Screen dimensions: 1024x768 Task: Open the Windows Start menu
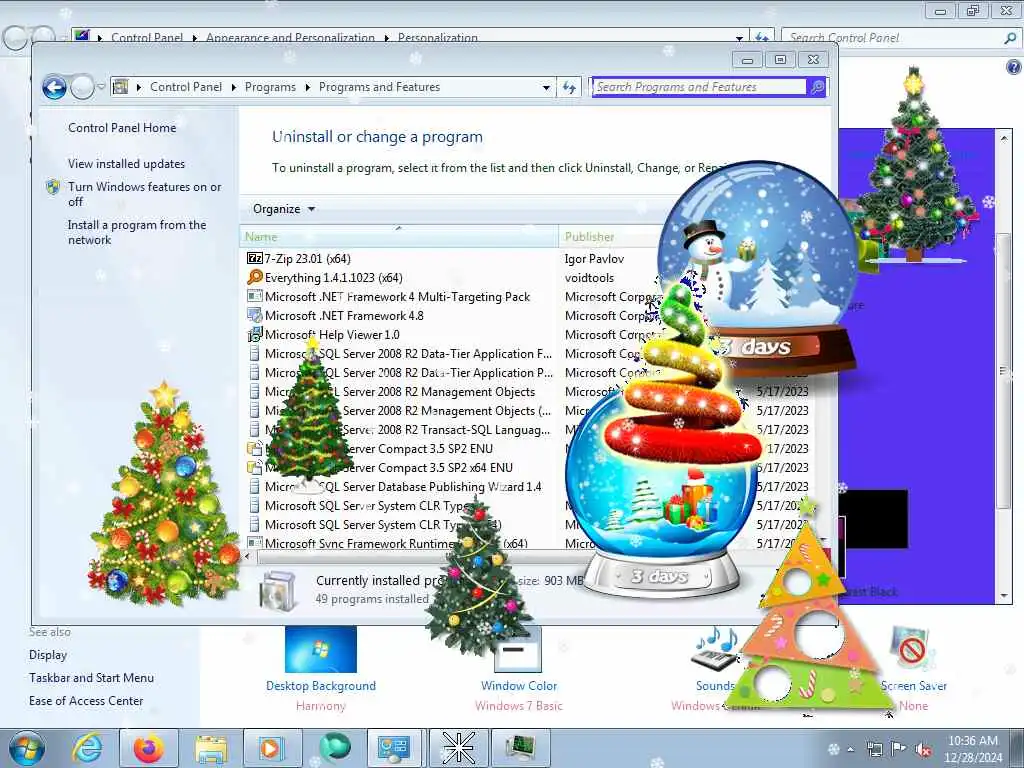point(27,748)
